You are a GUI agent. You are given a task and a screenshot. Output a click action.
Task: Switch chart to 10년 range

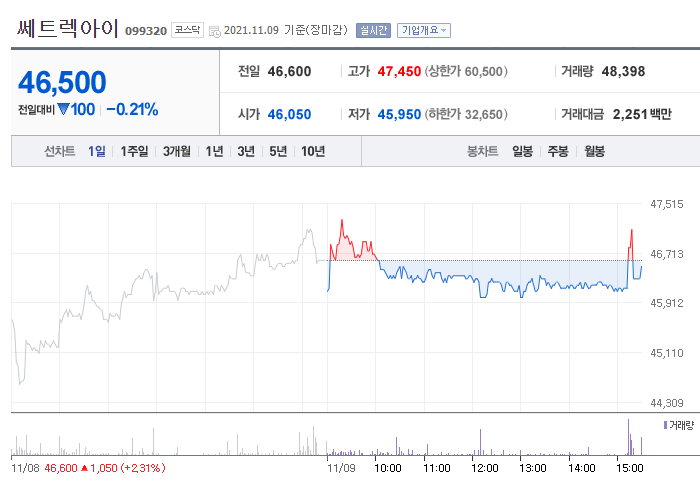tap(312, 151)
